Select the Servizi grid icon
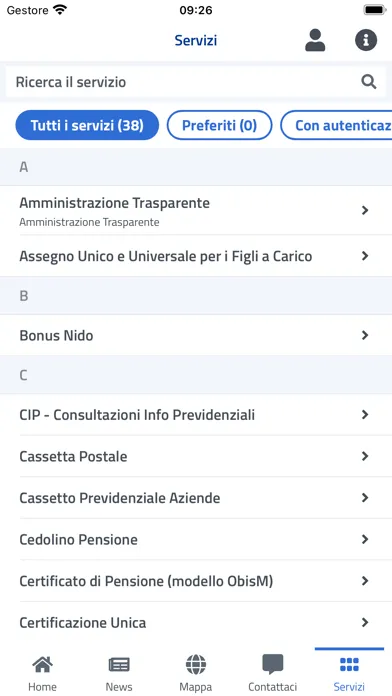 coord(349,664)
